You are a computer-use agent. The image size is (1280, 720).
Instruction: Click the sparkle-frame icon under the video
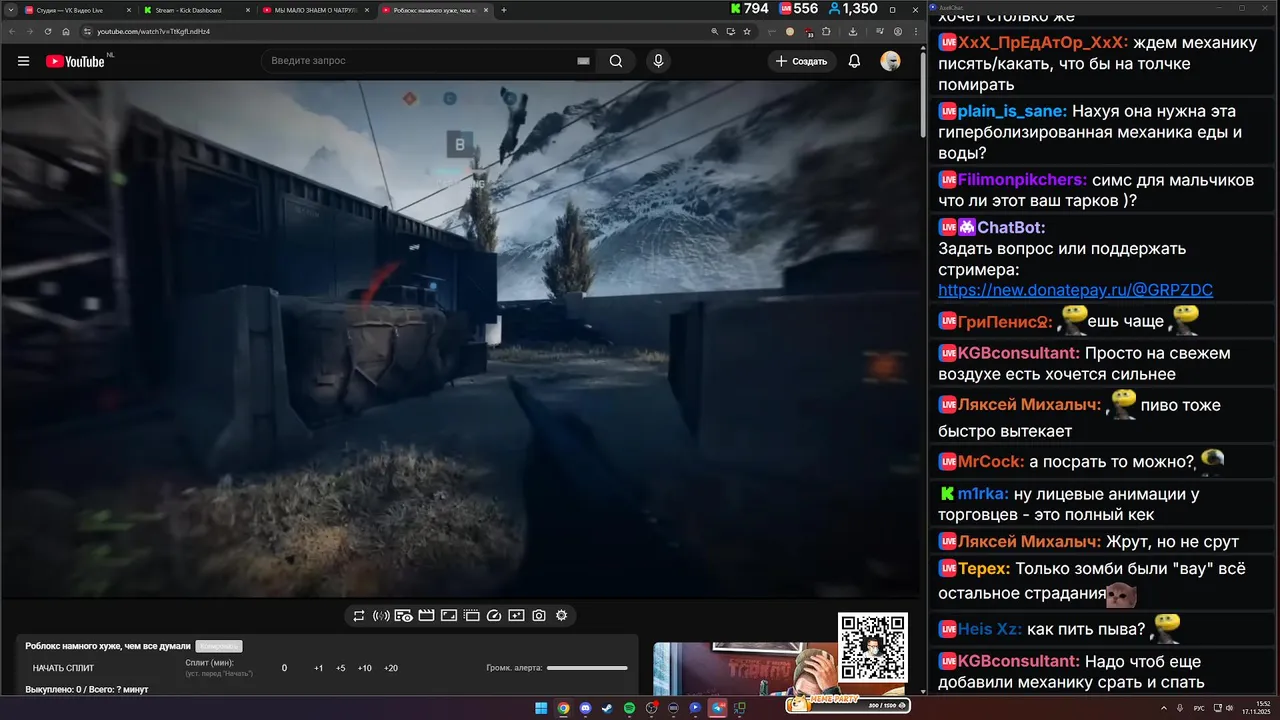click(x=516, y=616)
